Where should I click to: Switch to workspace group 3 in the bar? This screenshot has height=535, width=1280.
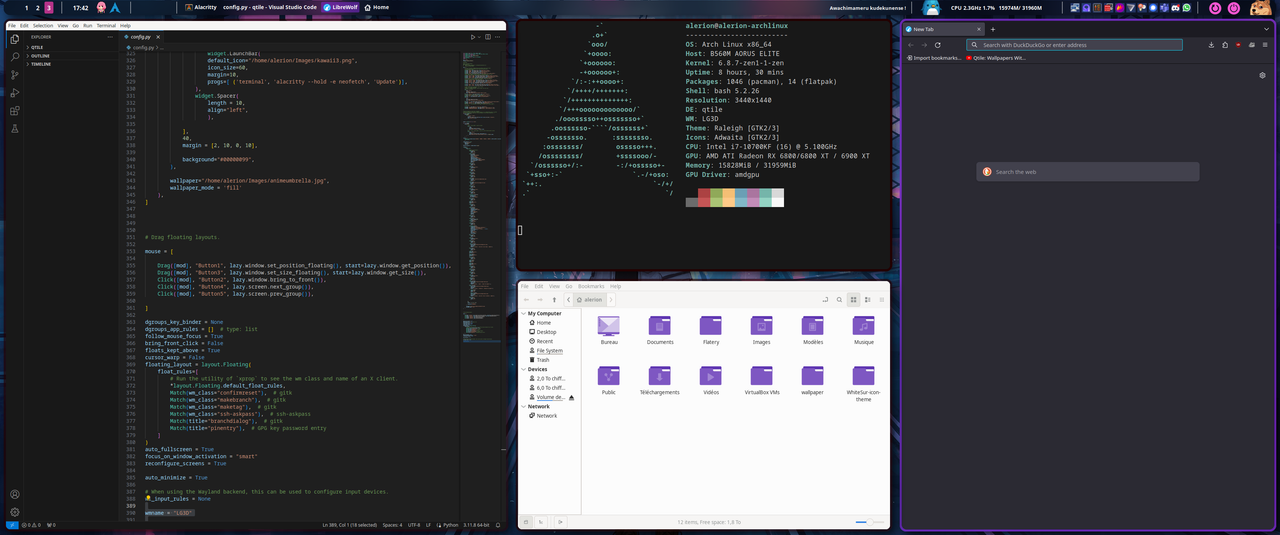click(48, 8)
